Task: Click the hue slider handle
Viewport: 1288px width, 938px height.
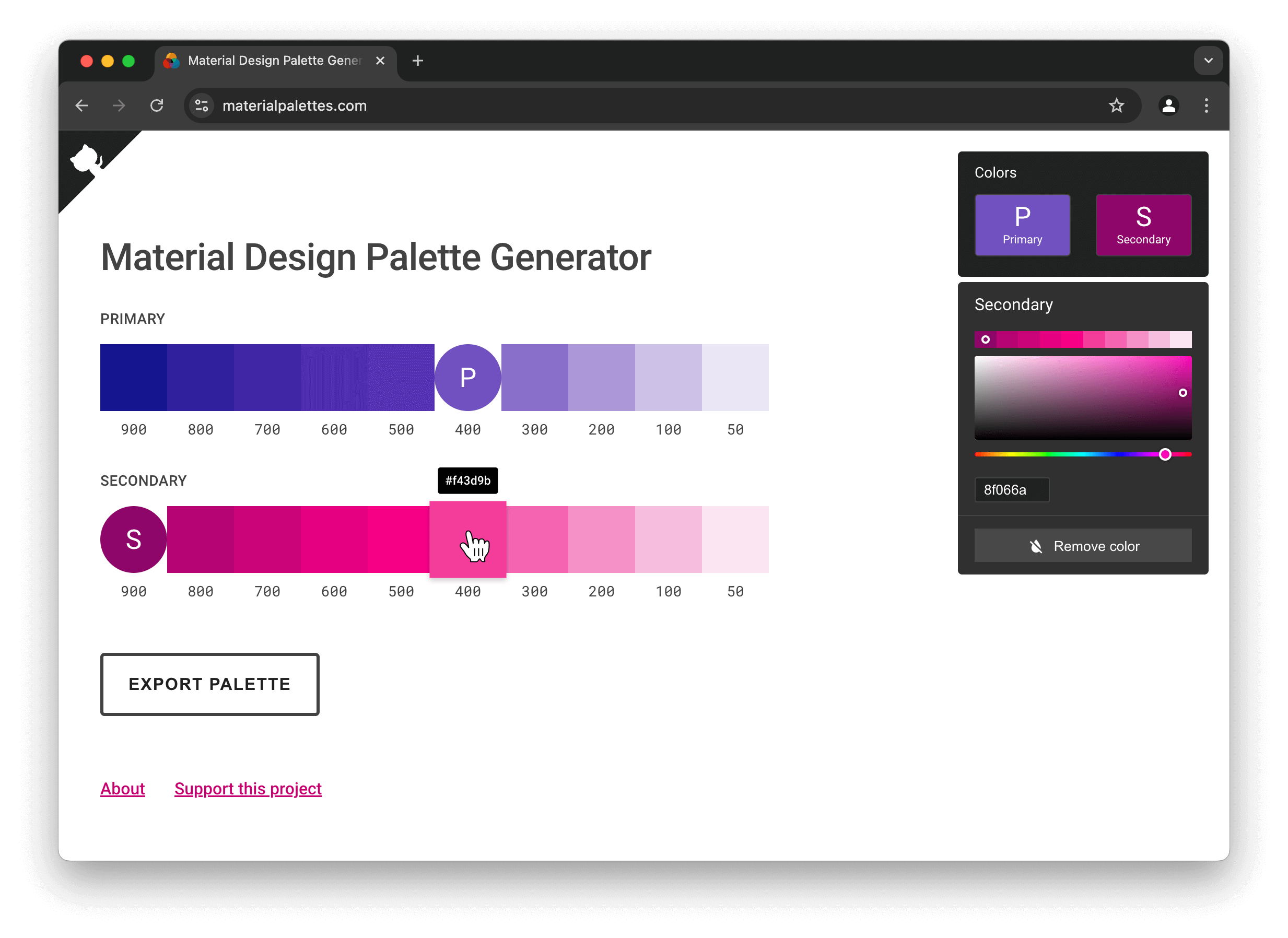Action: tap(1165, 454)
